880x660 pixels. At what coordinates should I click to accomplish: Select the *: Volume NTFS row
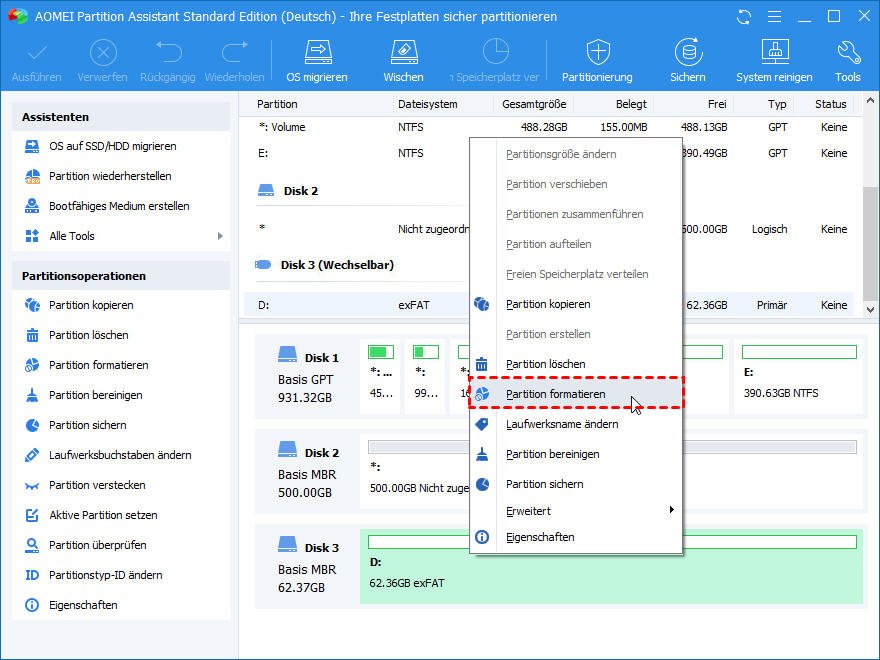coord(549,127)
